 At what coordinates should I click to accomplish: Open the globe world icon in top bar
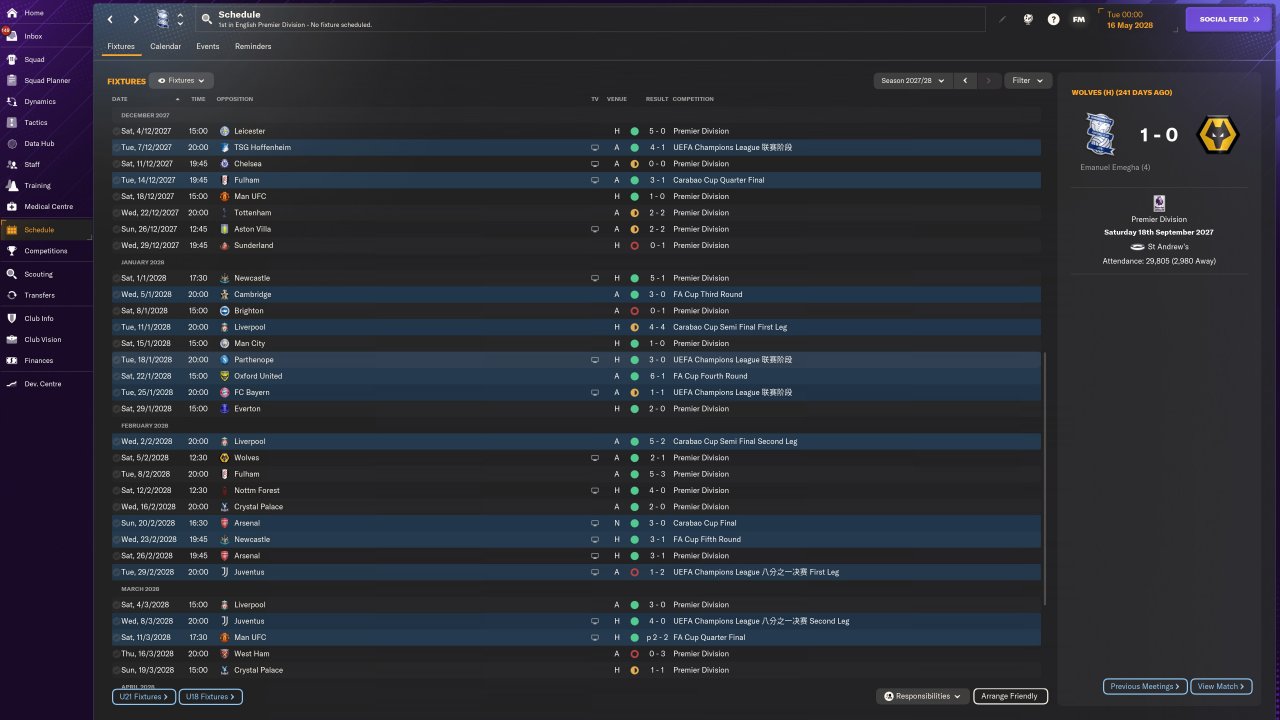click(x=1028, y=19)
